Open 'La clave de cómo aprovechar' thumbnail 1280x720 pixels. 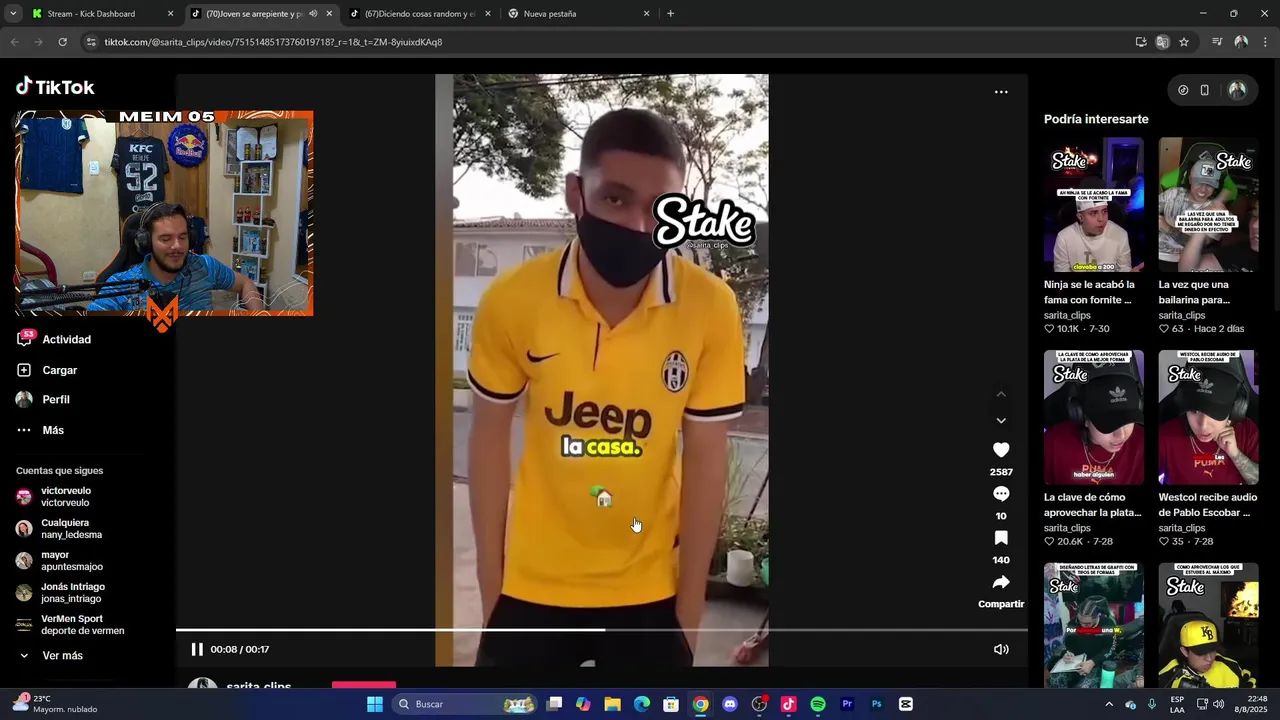pyautogui.click(x=1094, y=417)
